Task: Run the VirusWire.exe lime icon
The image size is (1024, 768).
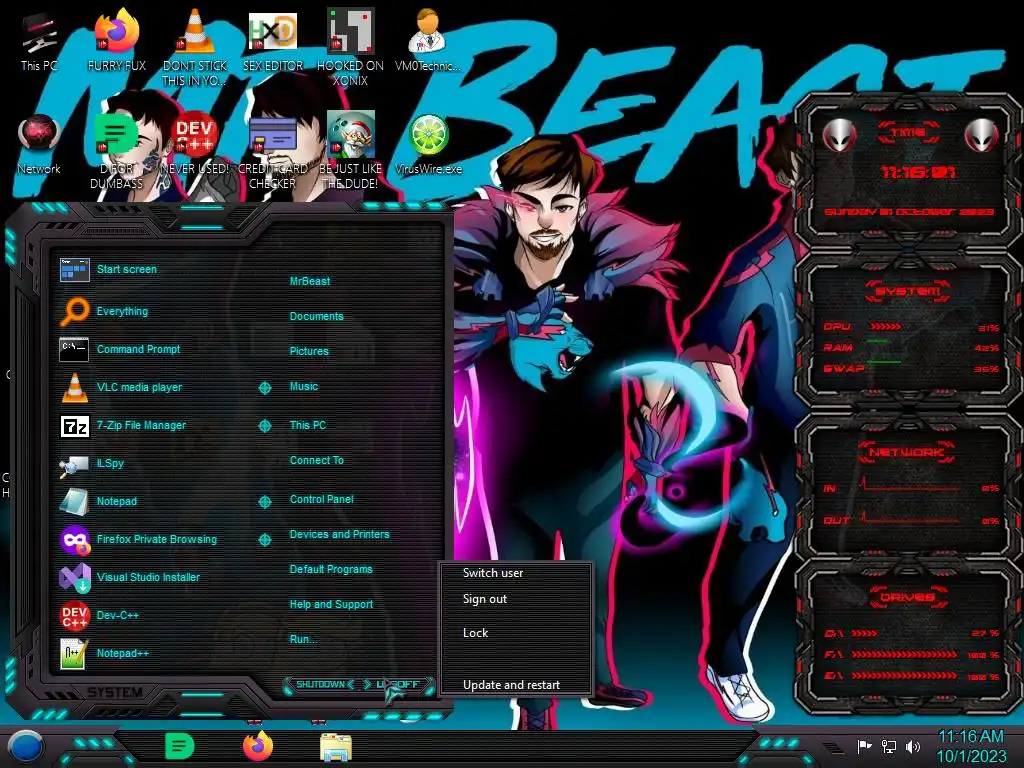Action: [428, 144]
